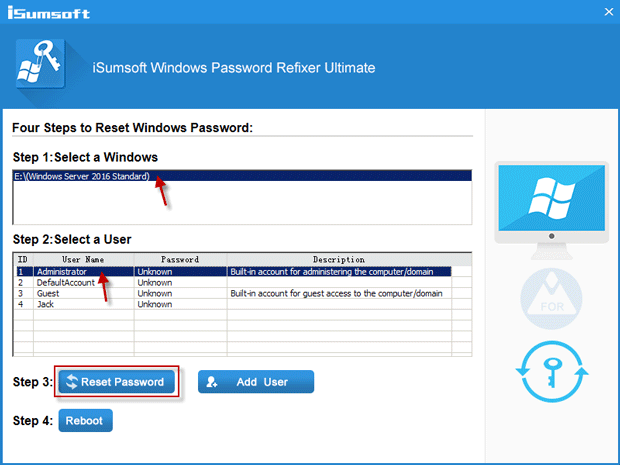Screen dimensions: 620x465
Task: Click the Unknown password cell for DefaultAccount
Action: pos(180,282)
